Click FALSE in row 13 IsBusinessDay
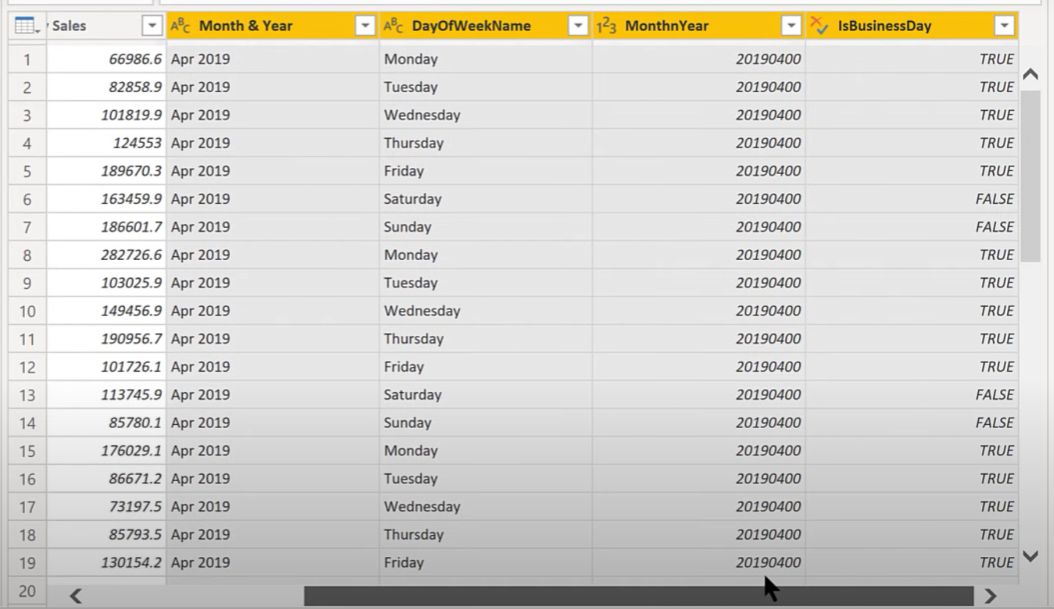Image resolution: width=1054 pixels, height=609 pixels. tap(995, 395)
